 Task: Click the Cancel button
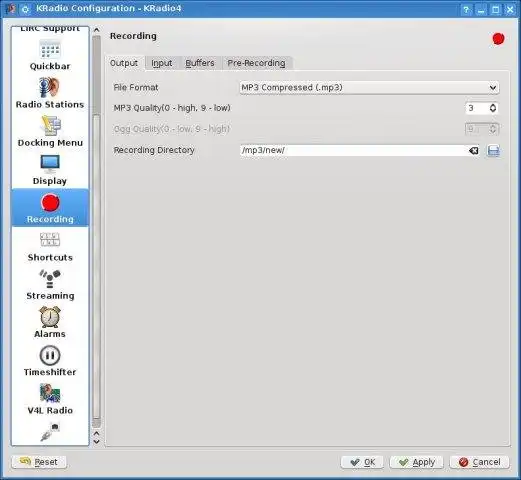(x=479, y=462)
